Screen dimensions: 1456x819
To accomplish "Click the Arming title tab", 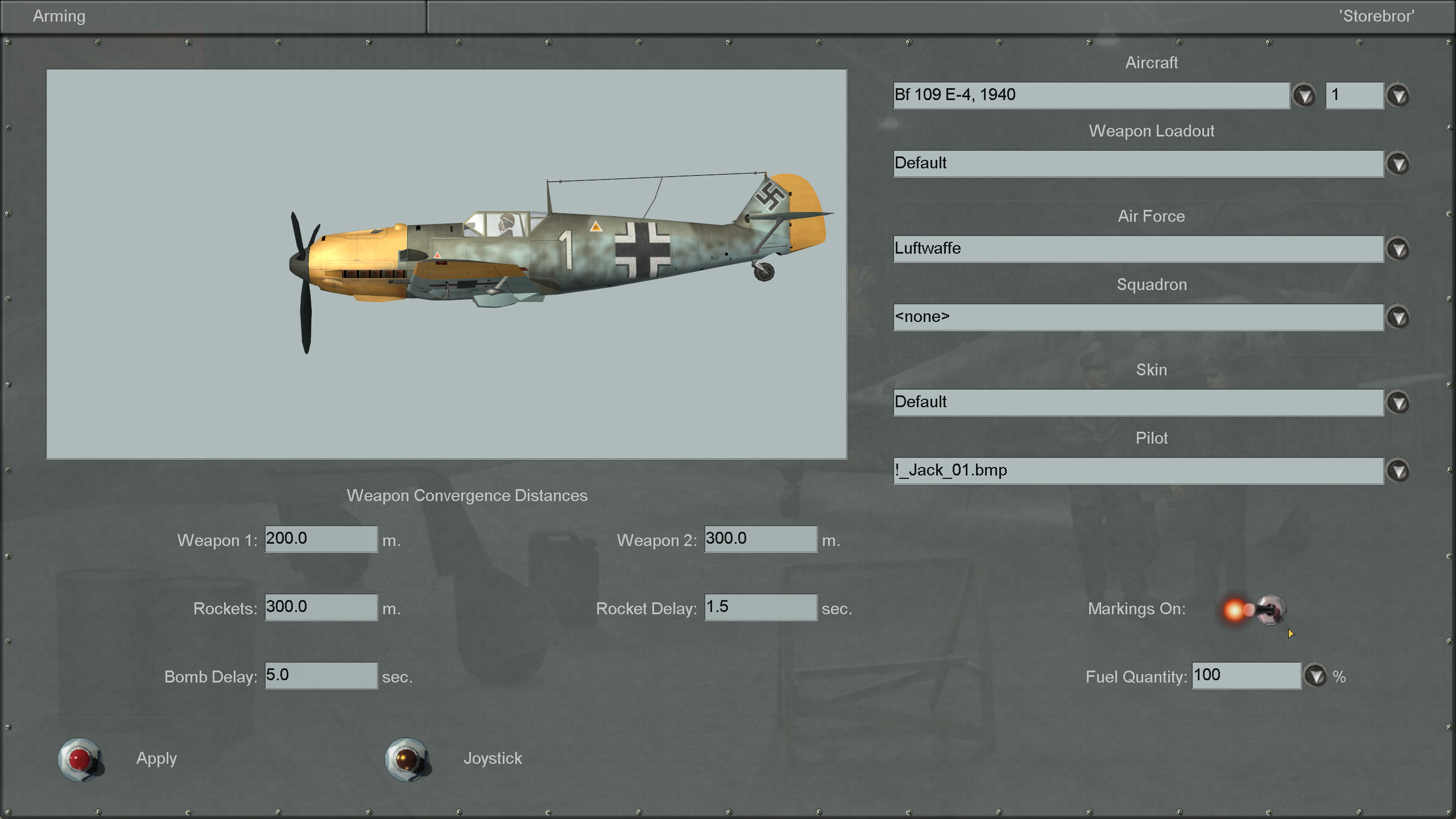I will 59,16.
